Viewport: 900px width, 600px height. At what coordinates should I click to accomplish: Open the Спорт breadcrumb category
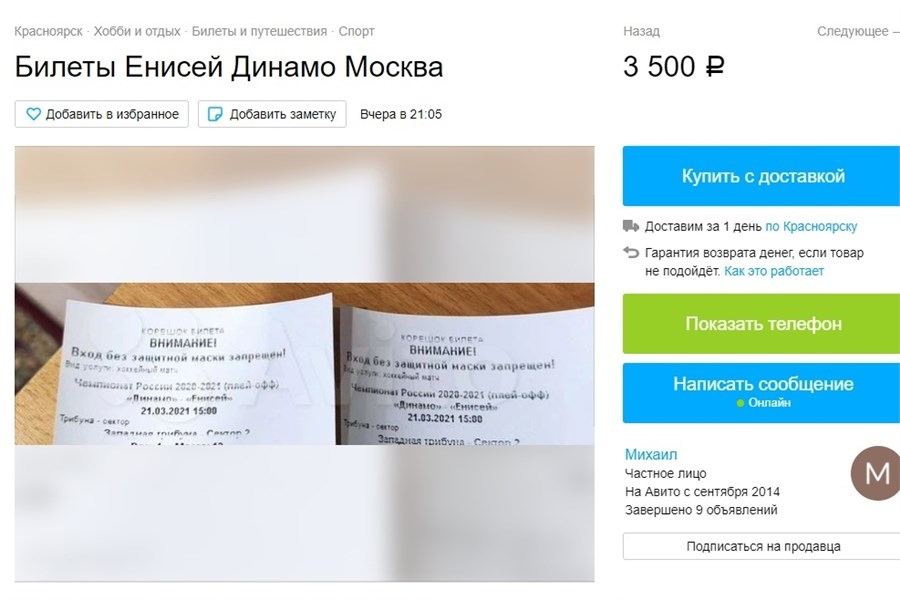pos(356,32)
